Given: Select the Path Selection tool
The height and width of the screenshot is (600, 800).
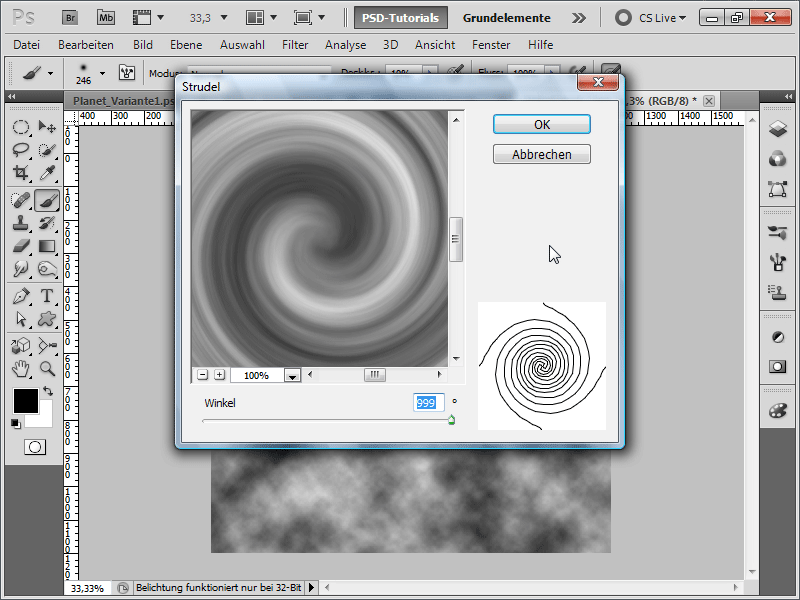Looking at the screenshot, I should (20, 319).
